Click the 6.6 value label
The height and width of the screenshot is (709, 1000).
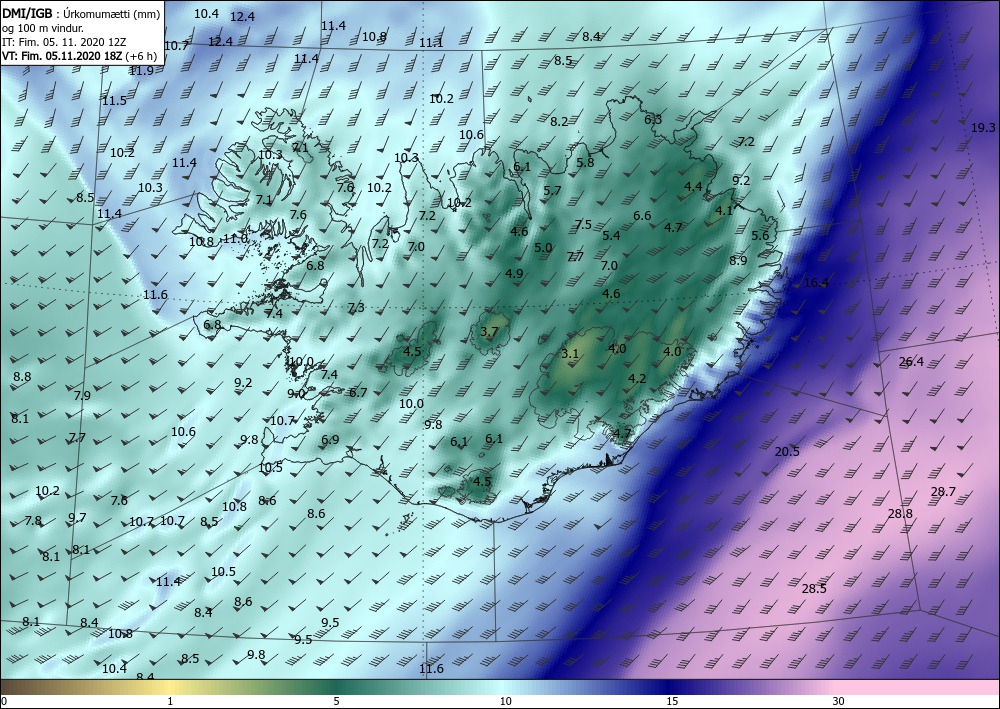point(642,216)
